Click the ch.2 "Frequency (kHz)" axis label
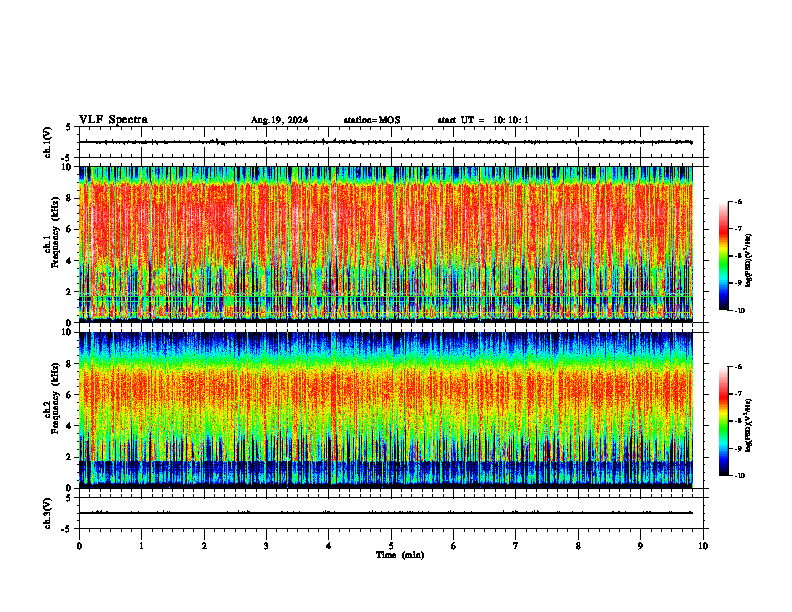The image size is (792, 612). (56, 398)
